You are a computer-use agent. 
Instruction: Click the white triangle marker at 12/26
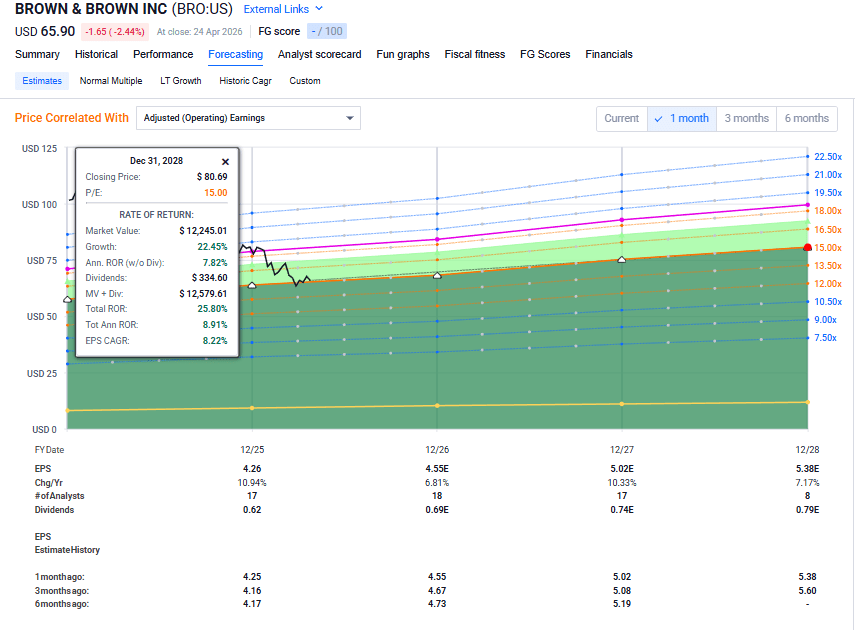click(437, 275)
